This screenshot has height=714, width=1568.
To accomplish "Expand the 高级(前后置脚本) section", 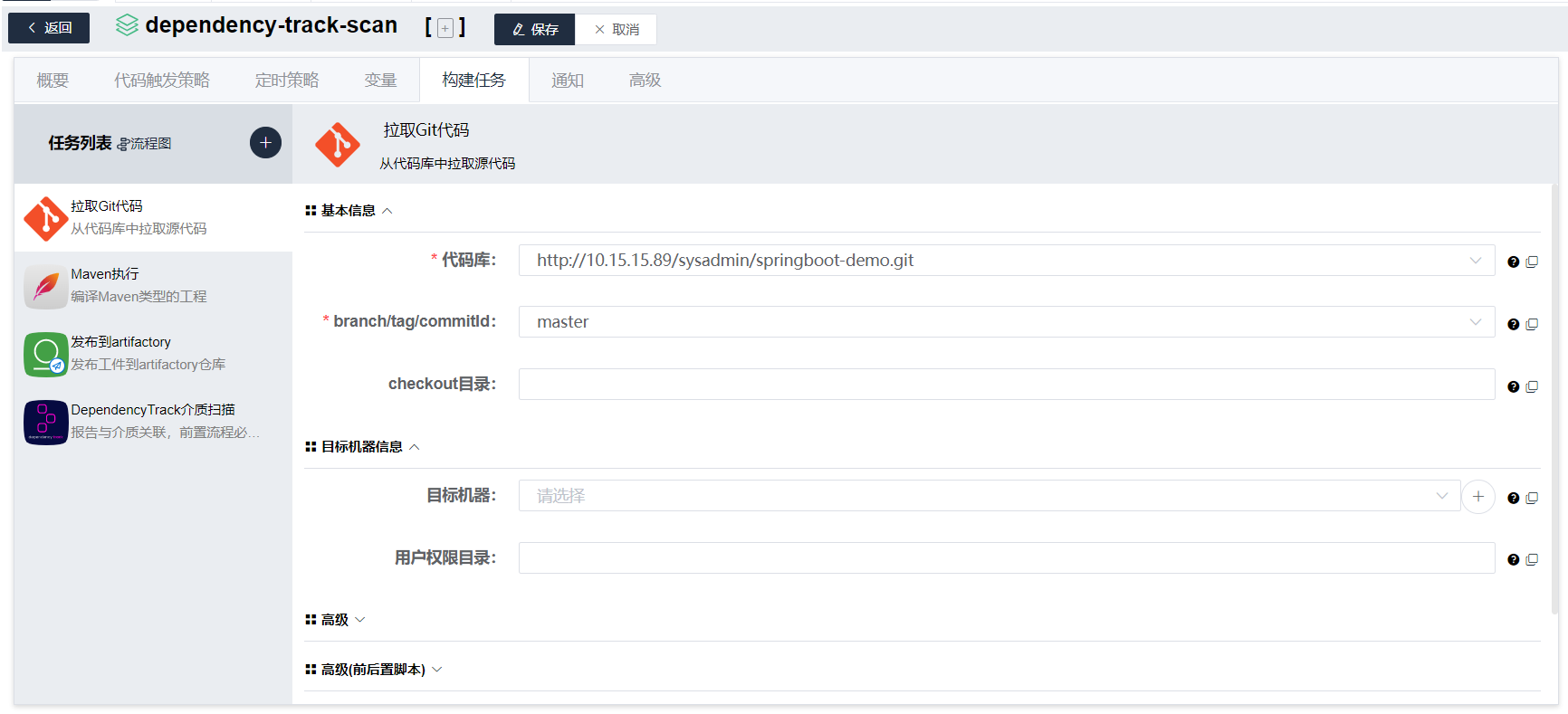I will pos(374,670).
